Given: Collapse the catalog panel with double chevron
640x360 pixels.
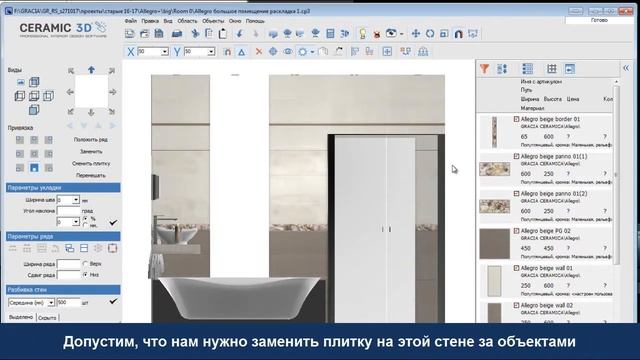Looking at the screenshot, I should [x=626, y=68].
